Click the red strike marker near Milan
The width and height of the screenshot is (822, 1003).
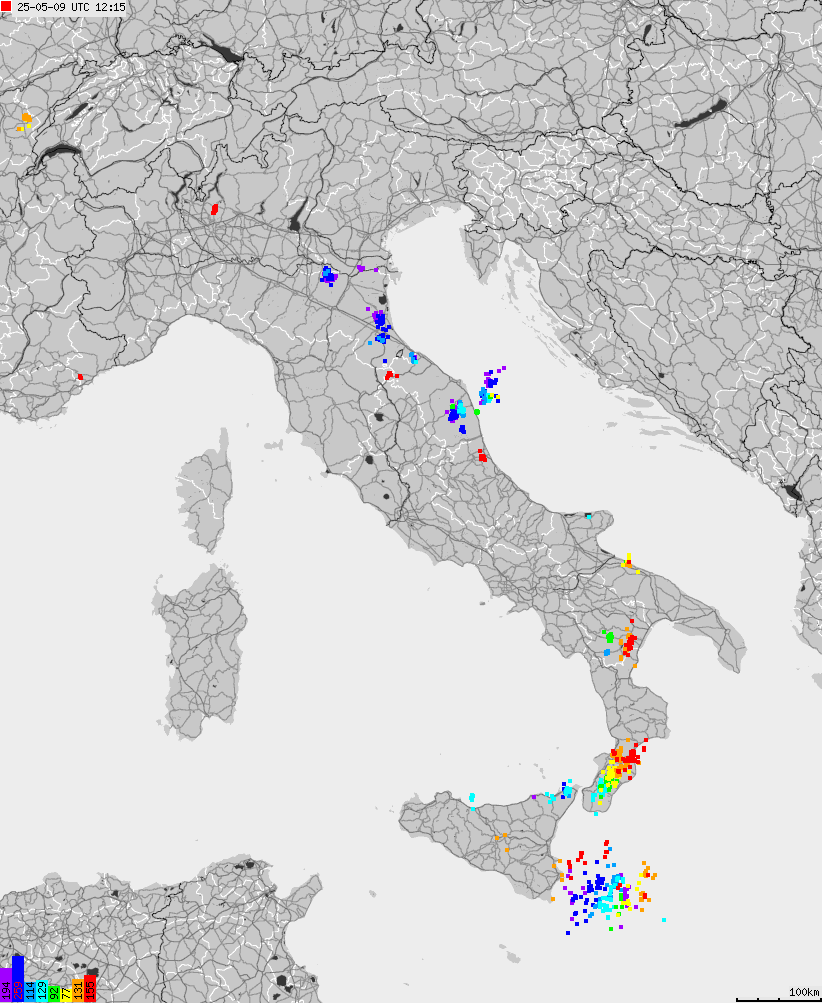click(215, 209)
